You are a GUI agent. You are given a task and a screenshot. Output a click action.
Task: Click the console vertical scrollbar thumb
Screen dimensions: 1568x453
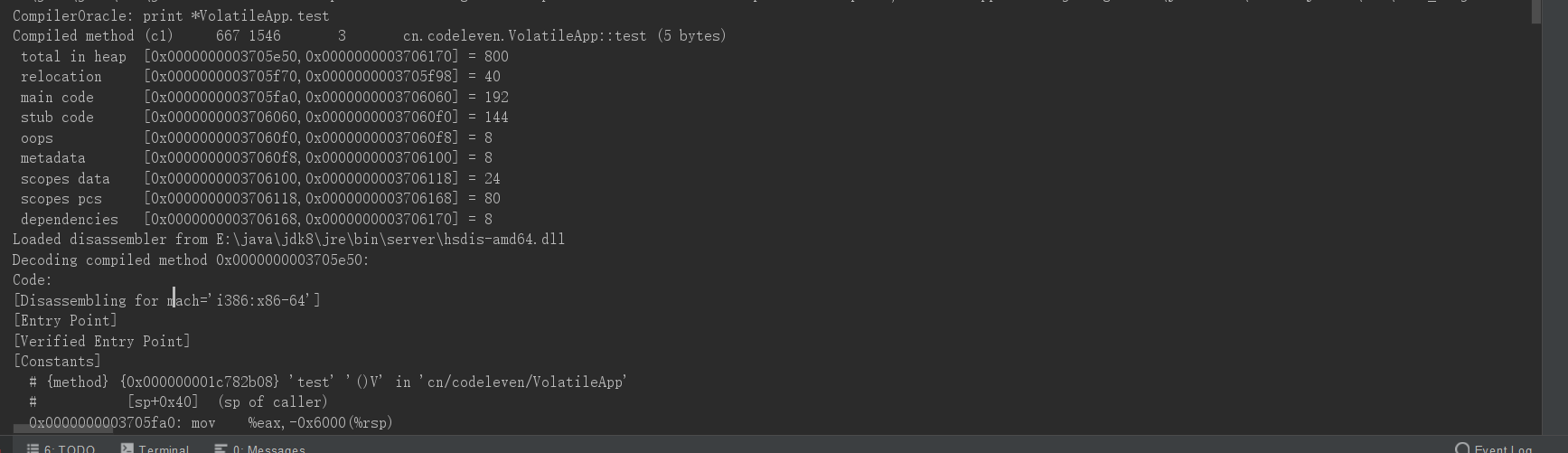point(1535,12)
